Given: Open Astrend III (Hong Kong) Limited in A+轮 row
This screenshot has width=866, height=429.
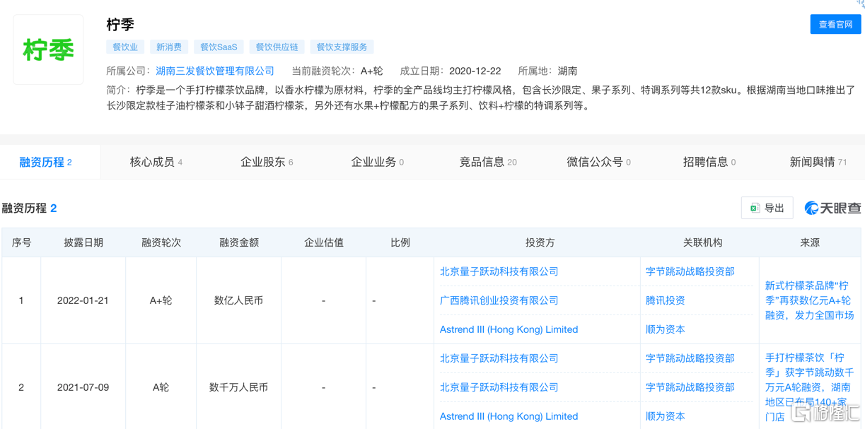Looking at the screenshot, I should pyautogui.click(x=509, y=330).
